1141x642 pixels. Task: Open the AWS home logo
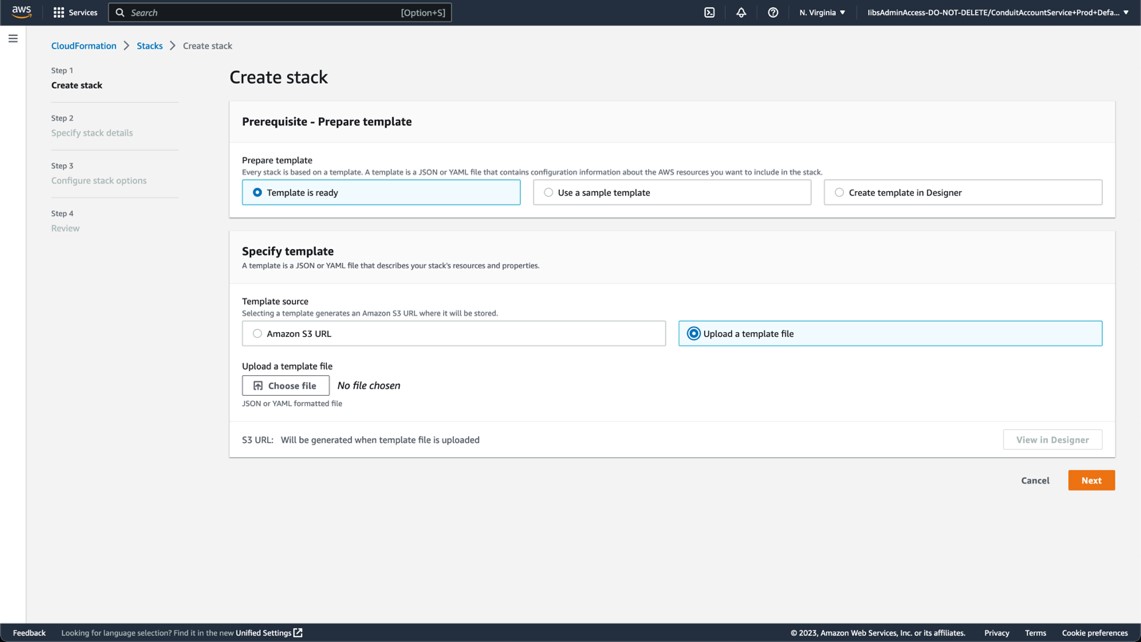[x=21, y=12]
